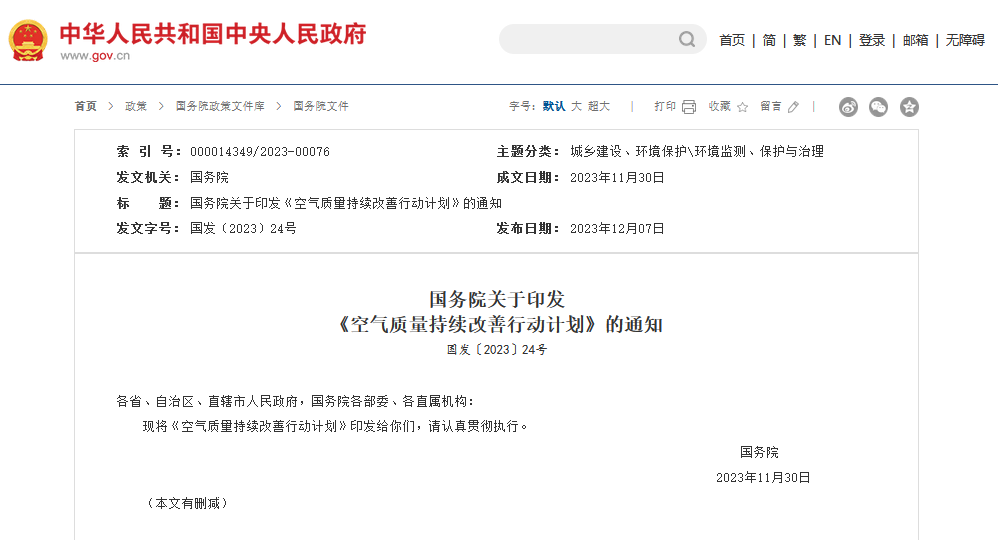
Task: Set font size to 大
Action: pyautogui.click(x=576, y=106)
